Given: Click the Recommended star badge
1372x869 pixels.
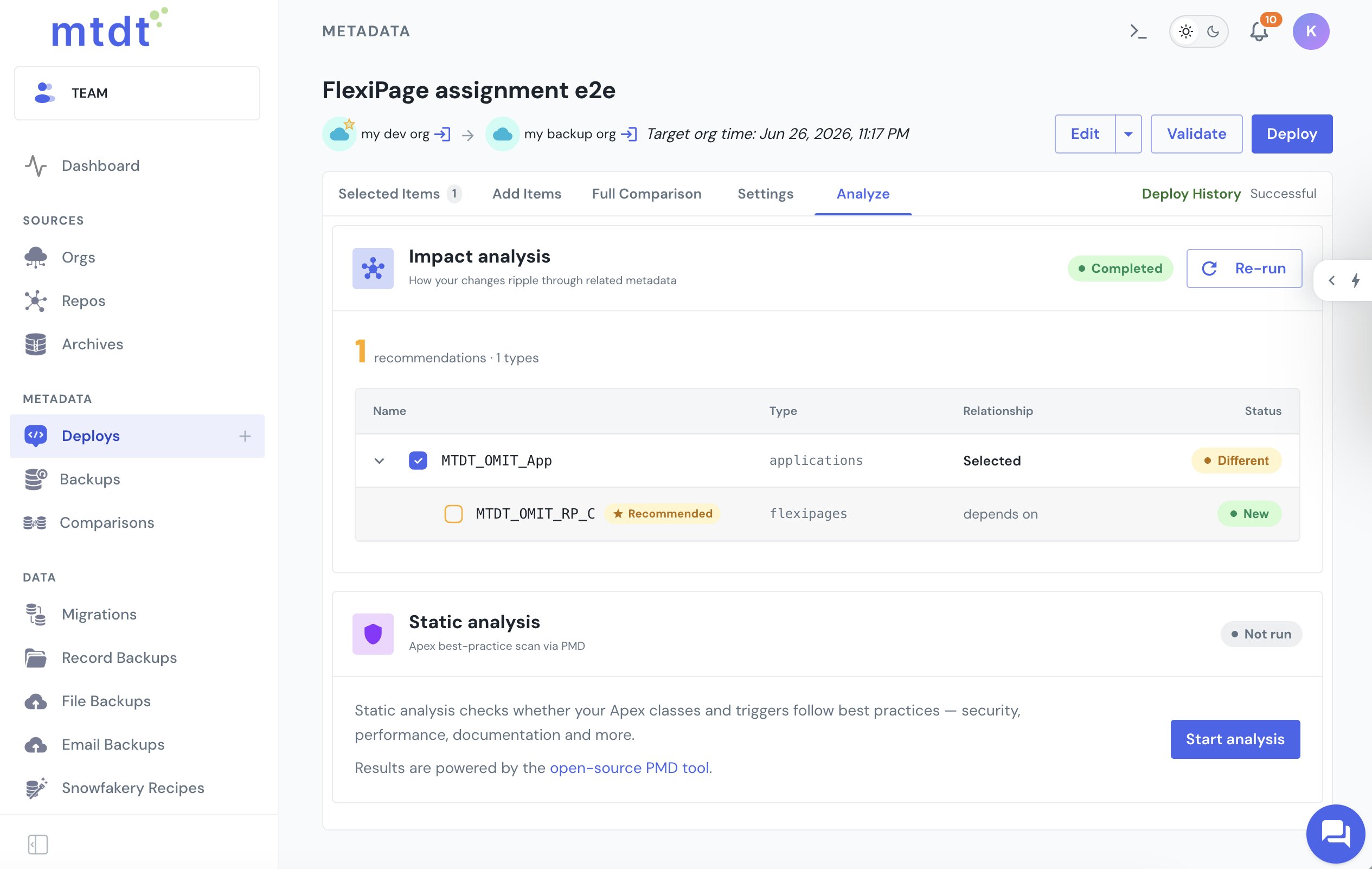Looking at the screenshot, I should (x=663, y=513).
